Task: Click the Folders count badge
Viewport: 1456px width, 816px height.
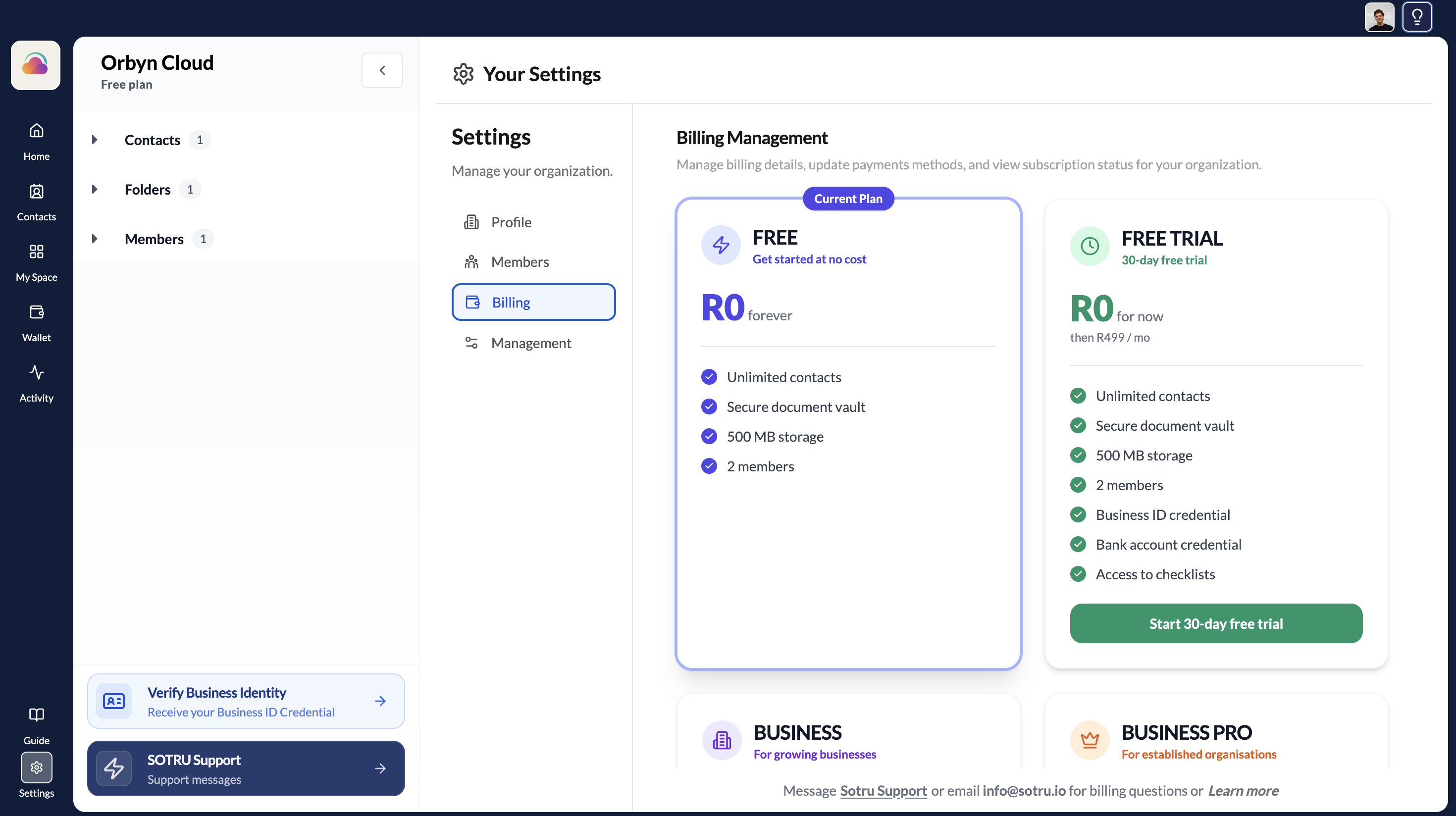Action: tap(190, 189)
